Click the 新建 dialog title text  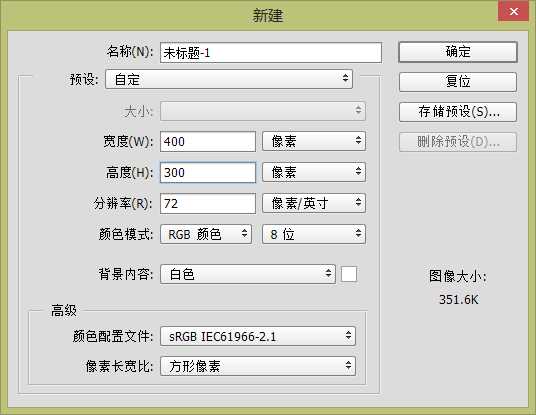click(x=268, y=16)
